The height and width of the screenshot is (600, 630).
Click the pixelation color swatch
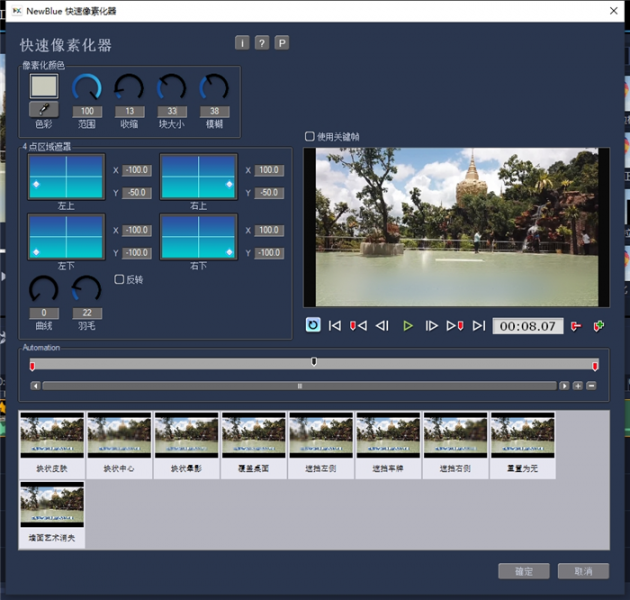point(44,86)
